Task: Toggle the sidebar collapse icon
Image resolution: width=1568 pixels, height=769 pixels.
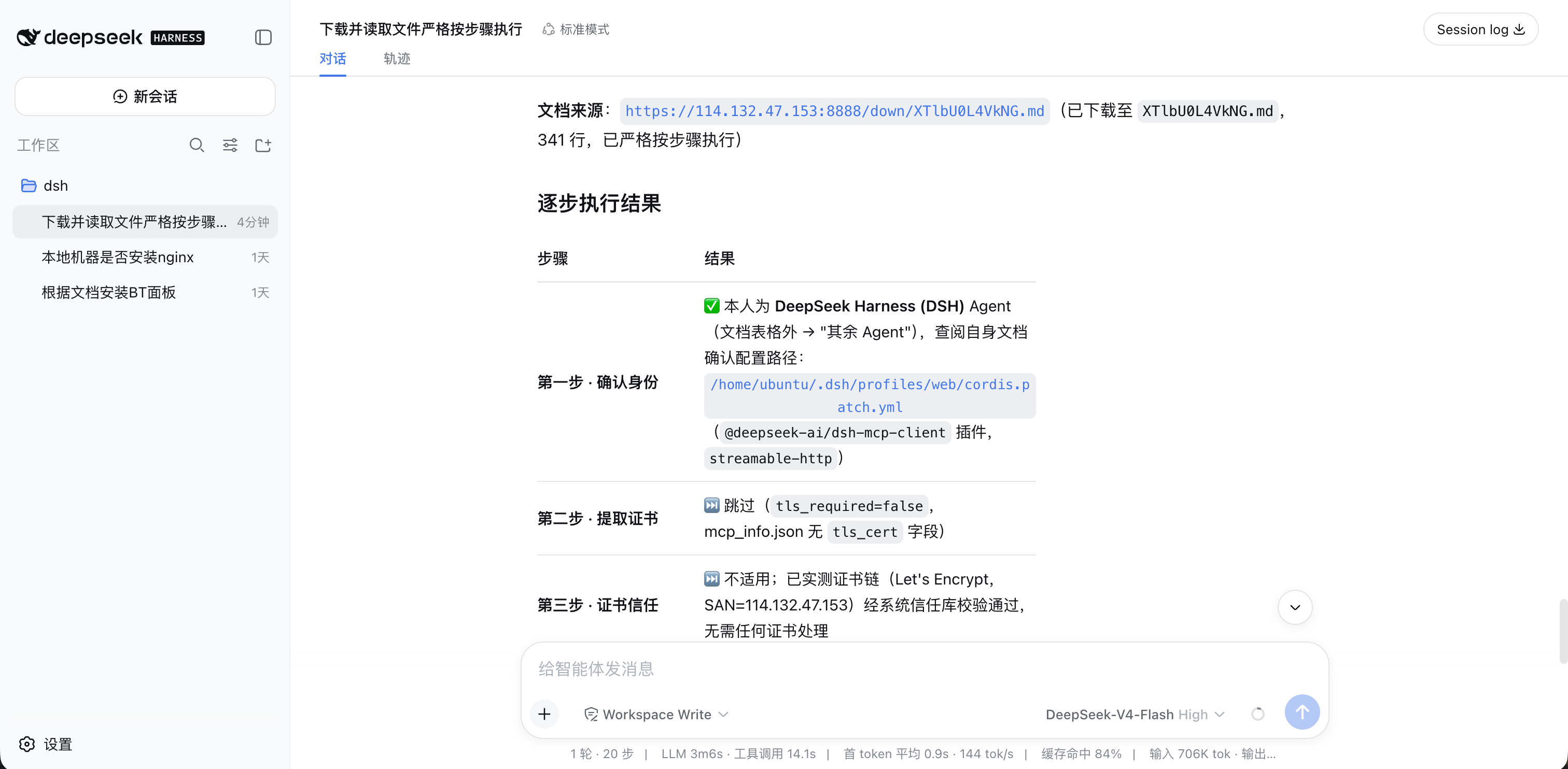Action: (263, 37)
